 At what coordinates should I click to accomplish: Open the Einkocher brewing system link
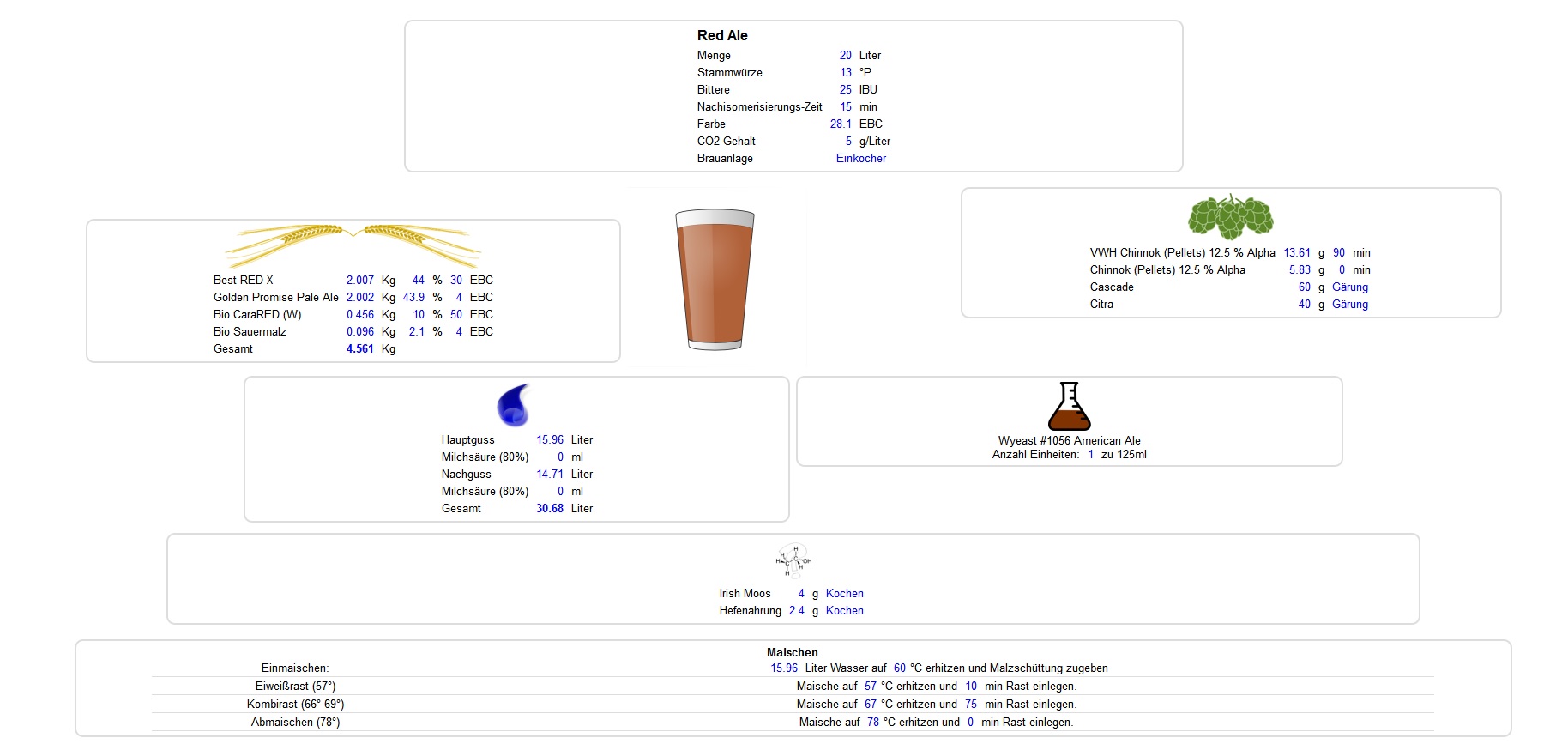[860, 159]
